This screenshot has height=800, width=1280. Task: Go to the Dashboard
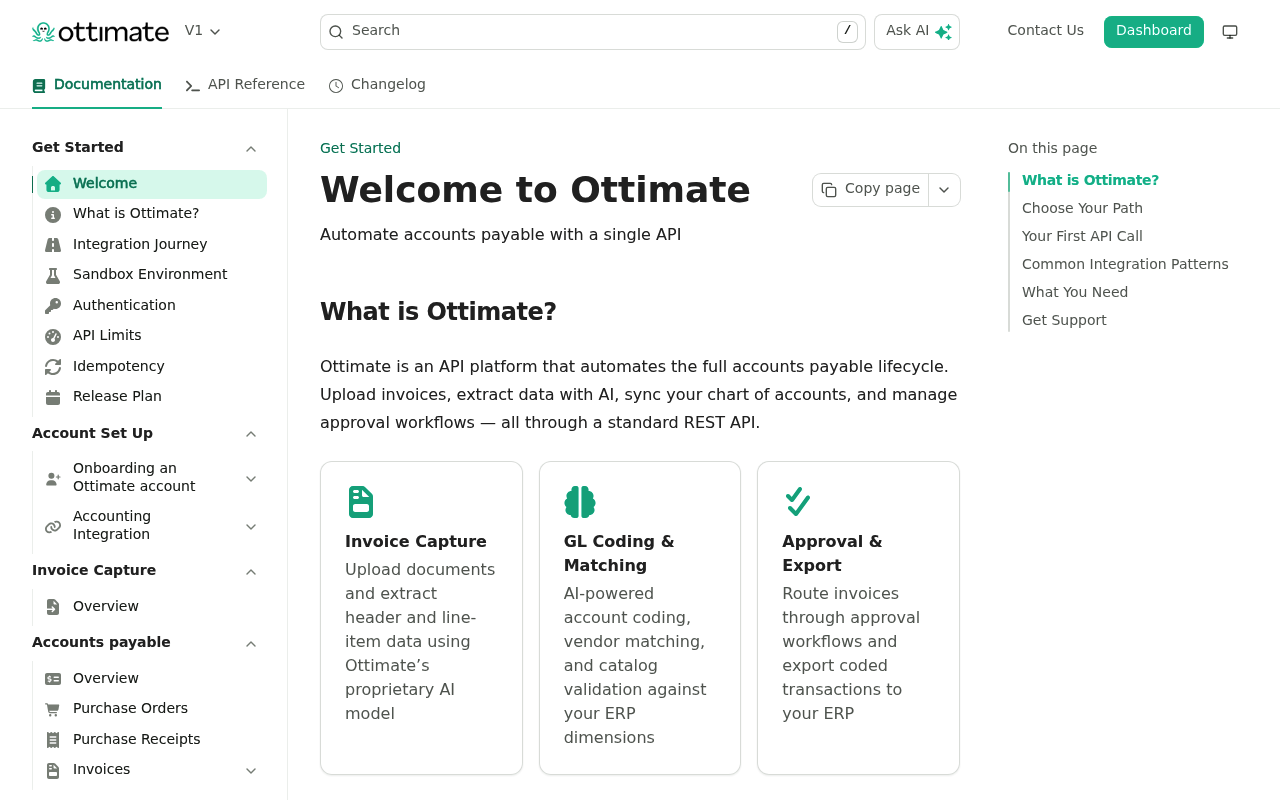tap(1153, 32)
